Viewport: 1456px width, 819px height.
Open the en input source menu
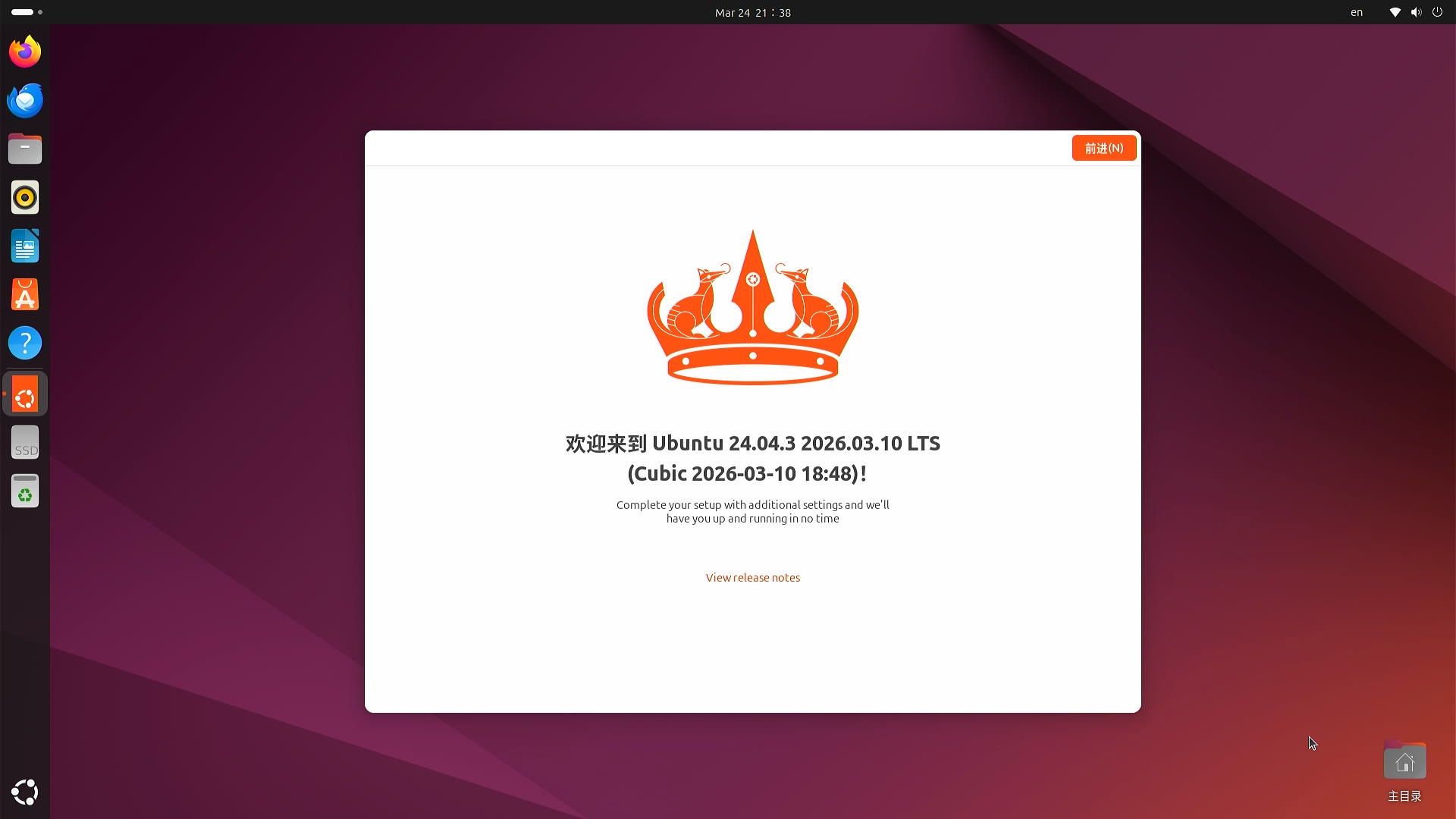click(x=1356, y=12)
